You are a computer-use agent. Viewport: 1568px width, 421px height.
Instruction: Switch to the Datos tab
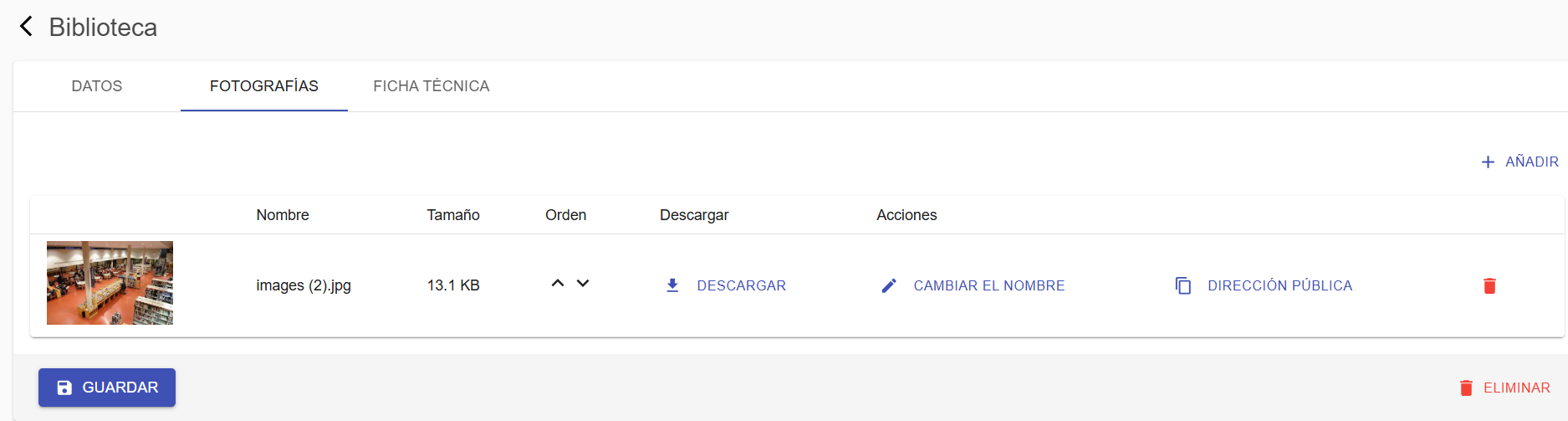click(x=97, y=86)
